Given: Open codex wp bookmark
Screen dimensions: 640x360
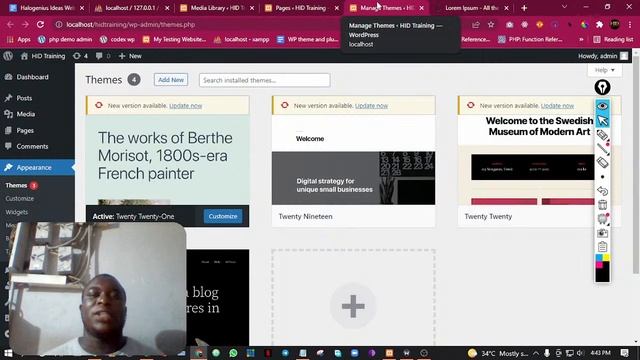Looking at the screenshot, I should pyautogui.click(x=118, y=40).
